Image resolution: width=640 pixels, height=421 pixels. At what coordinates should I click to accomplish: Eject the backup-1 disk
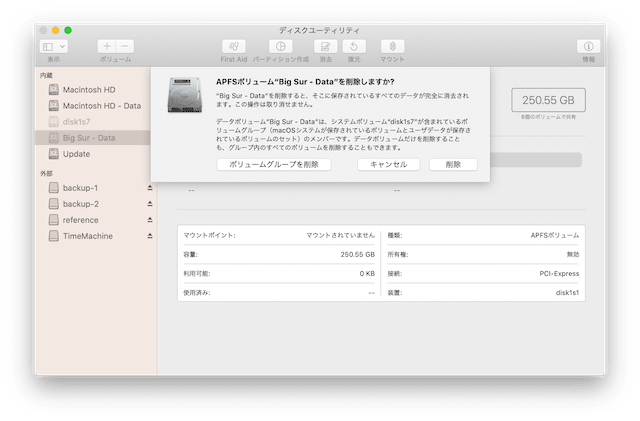(x=150, y=188)
